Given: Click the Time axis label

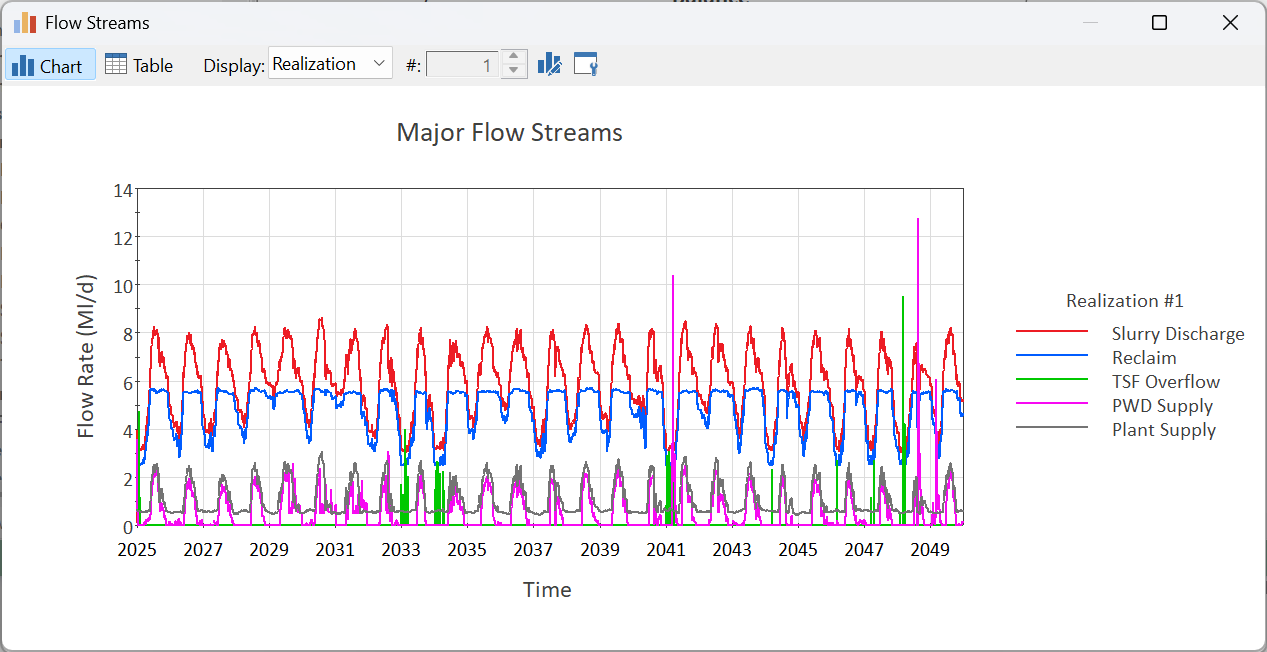Looking at the screenshot, I should [x=547, y=590].
